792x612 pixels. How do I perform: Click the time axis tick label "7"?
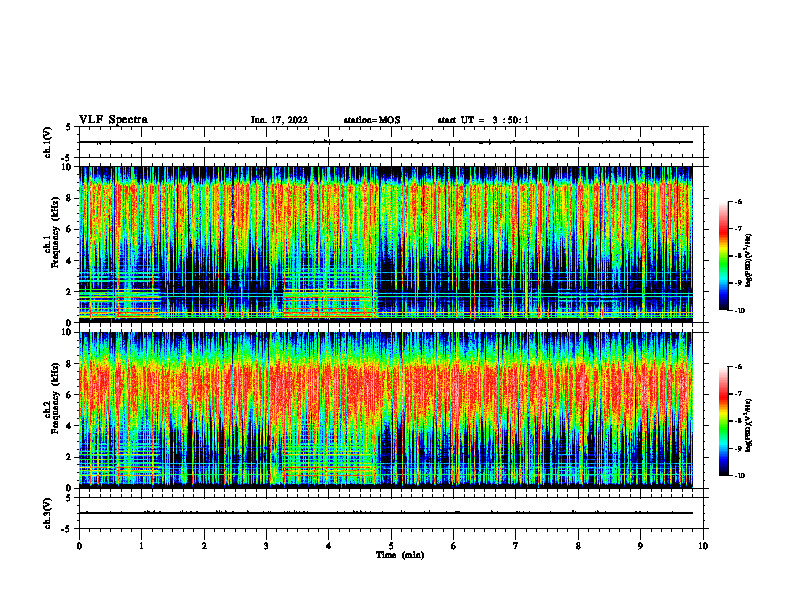pos(516,546)
